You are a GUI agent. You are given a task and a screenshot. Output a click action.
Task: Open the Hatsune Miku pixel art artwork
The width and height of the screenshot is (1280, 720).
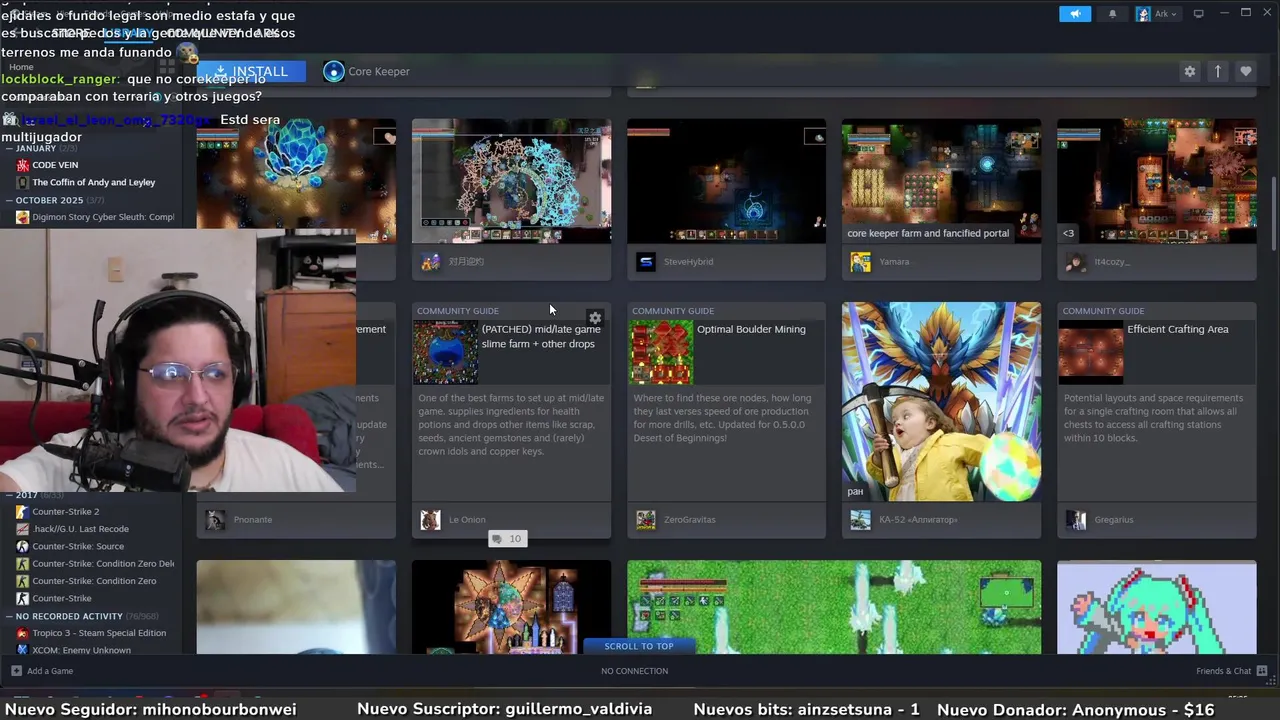[1156, 607]
